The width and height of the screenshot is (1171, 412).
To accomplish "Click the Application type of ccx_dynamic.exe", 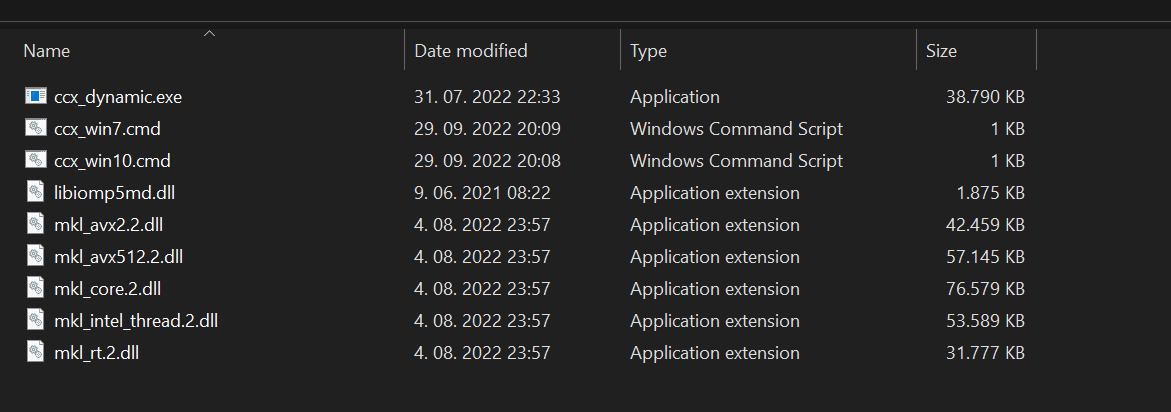I will click(x=675, y=96).
